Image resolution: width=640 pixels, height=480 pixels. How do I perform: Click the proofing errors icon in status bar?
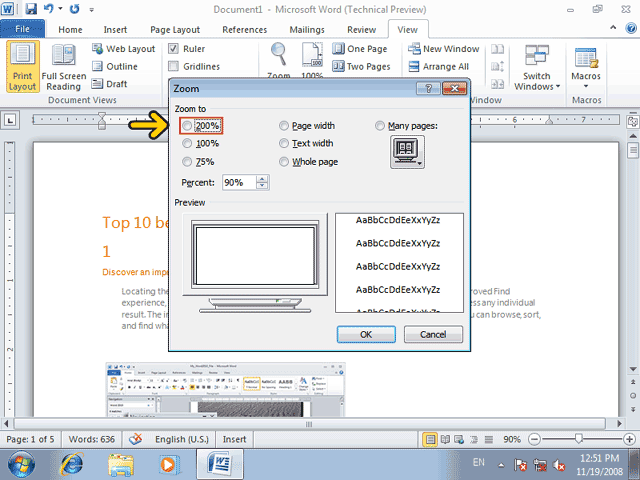[x=136, y=439]
